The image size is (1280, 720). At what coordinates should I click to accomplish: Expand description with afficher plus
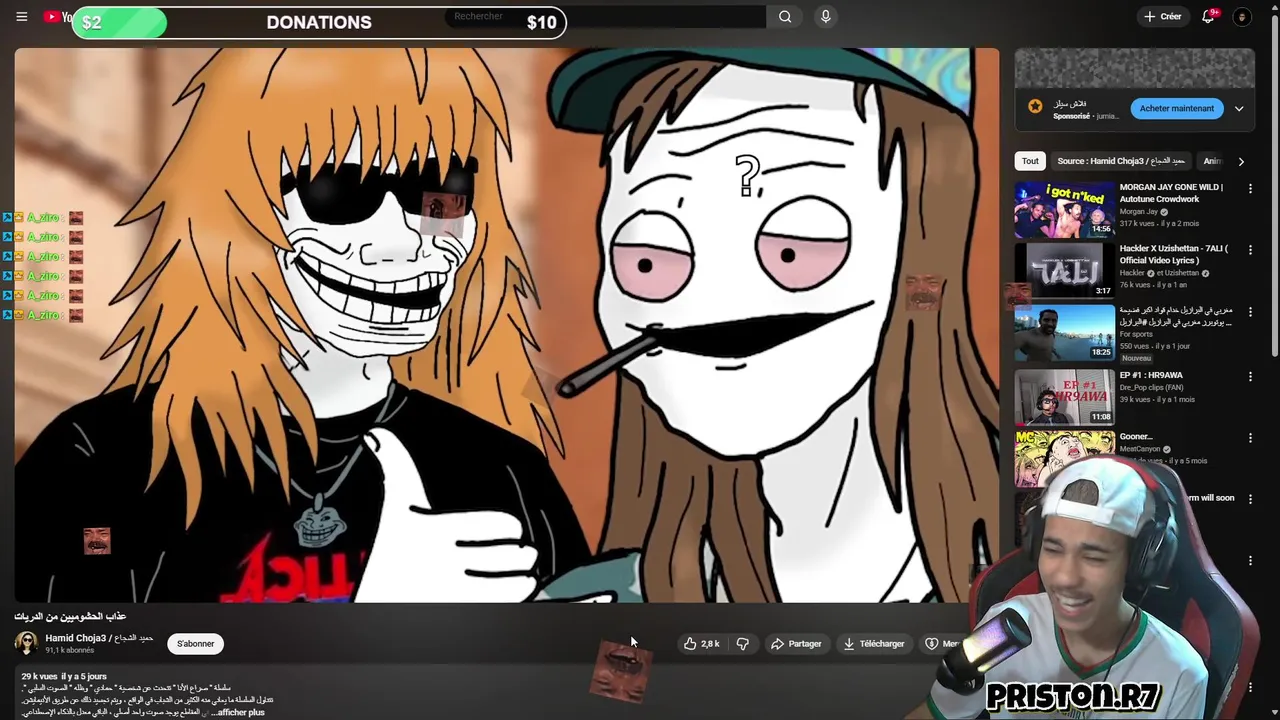click(240, 712)
